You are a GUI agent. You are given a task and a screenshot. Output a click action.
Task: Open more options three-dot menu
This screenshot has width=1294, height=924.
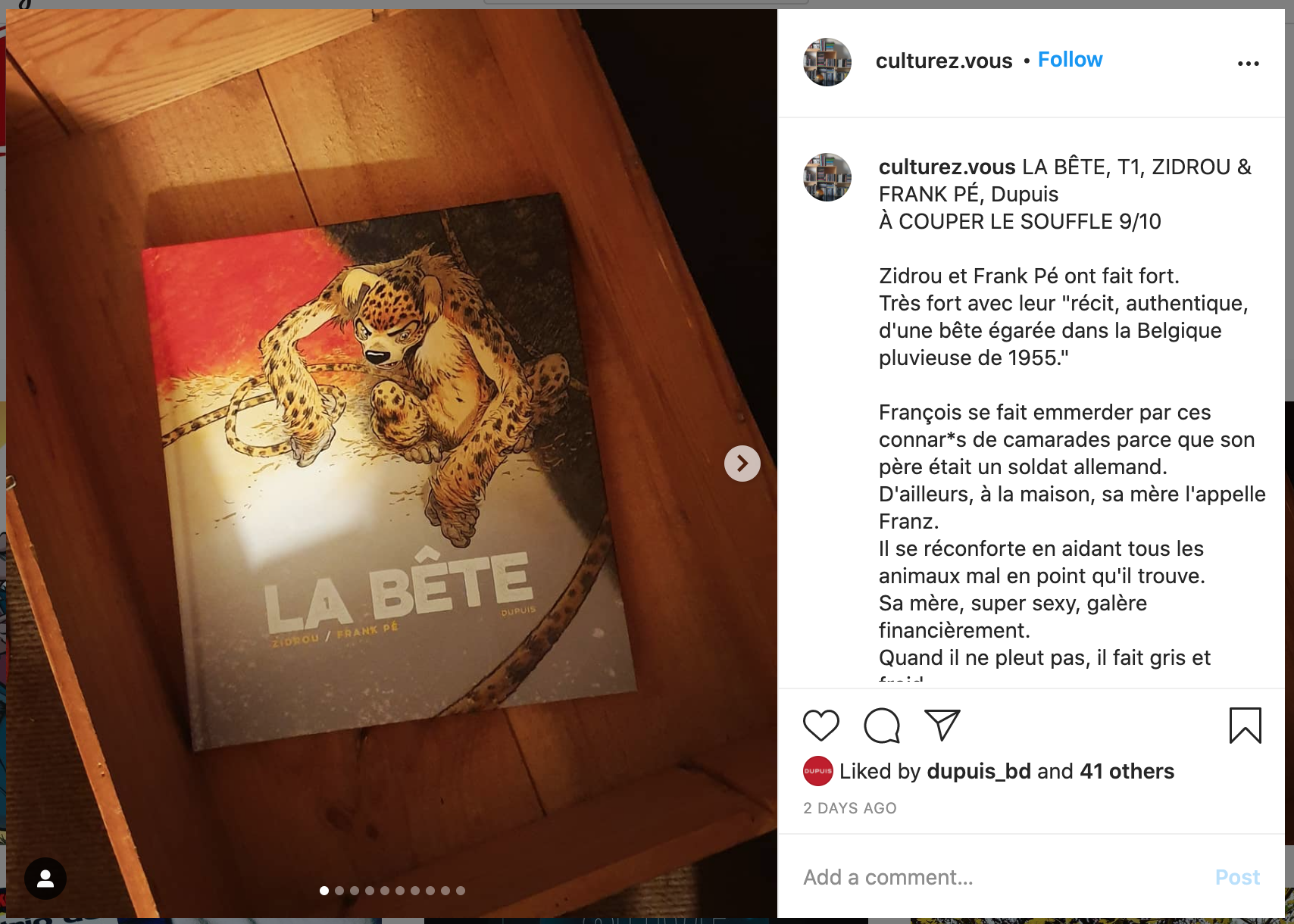pyautogui.click(x=1248, y=64)
